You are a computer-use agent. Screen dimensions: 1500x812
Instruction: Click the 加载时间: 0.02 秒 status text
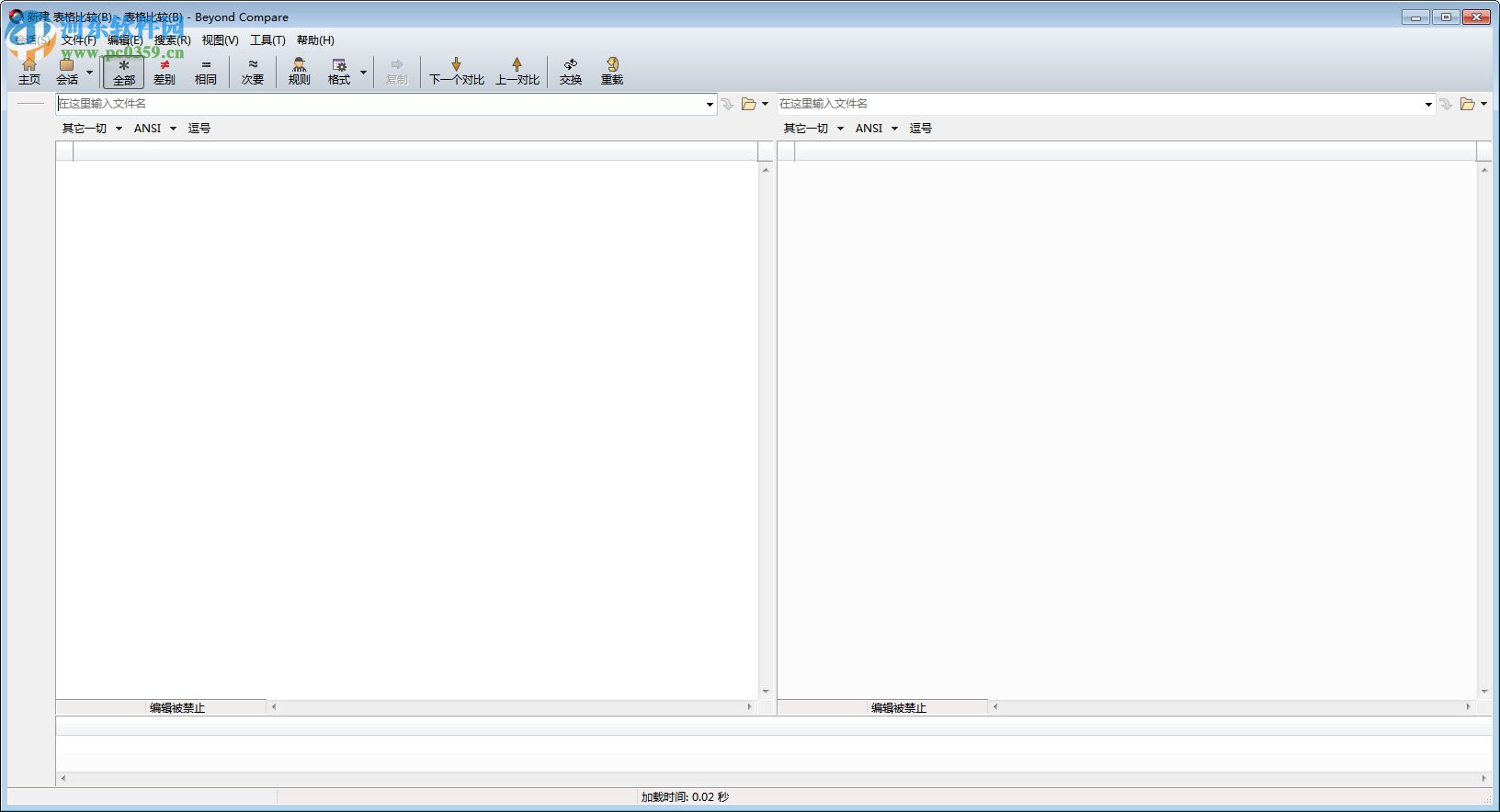pos(685,797)
